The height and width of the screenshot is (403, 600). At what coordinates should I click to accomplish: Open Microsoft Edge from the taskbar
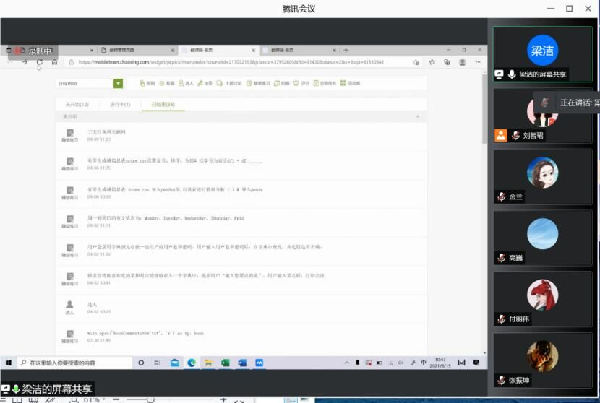tap(190, 360)
